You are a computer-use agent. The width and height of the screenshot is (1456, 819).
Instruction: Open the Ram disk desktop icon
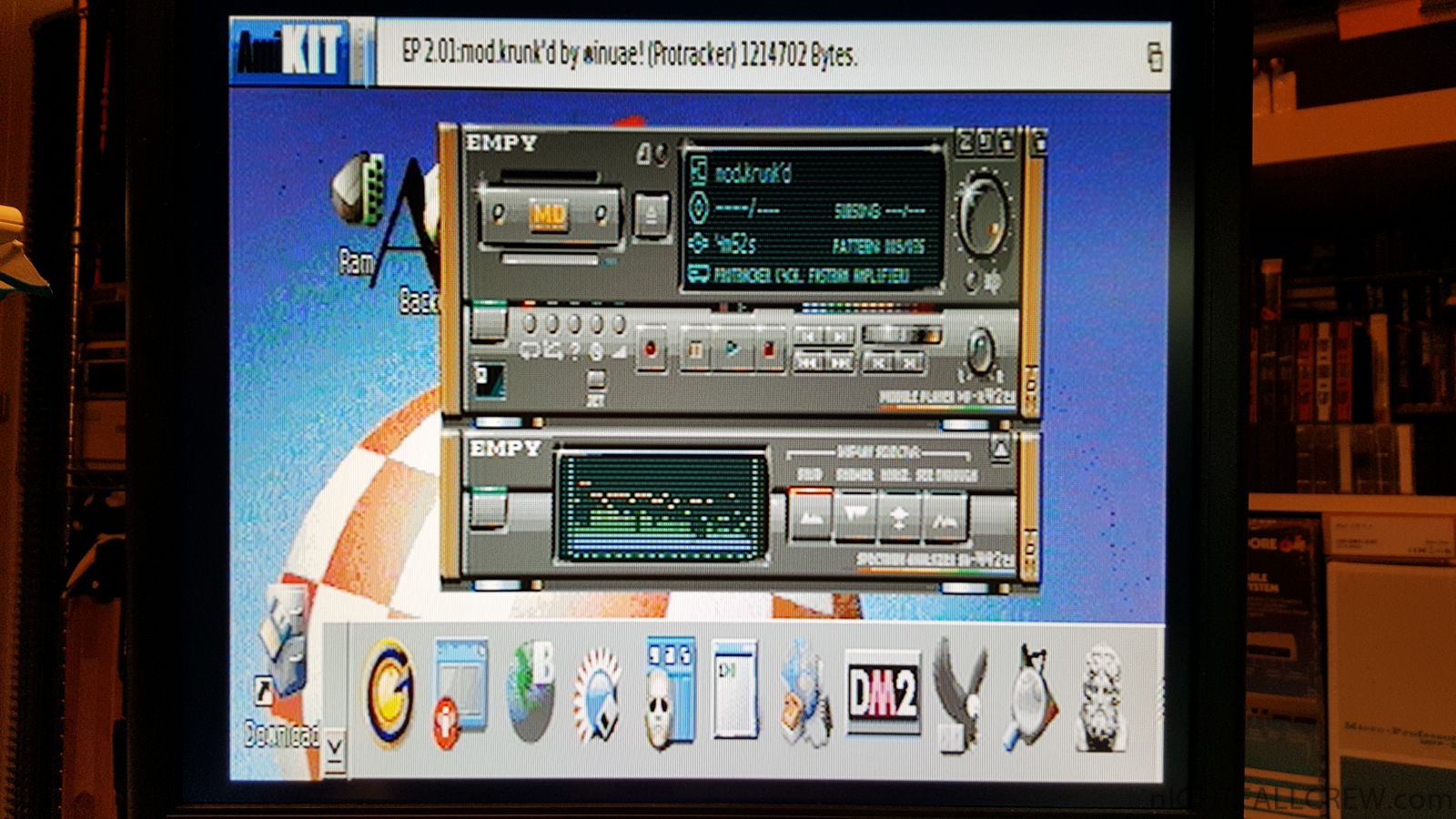(359, 216)
